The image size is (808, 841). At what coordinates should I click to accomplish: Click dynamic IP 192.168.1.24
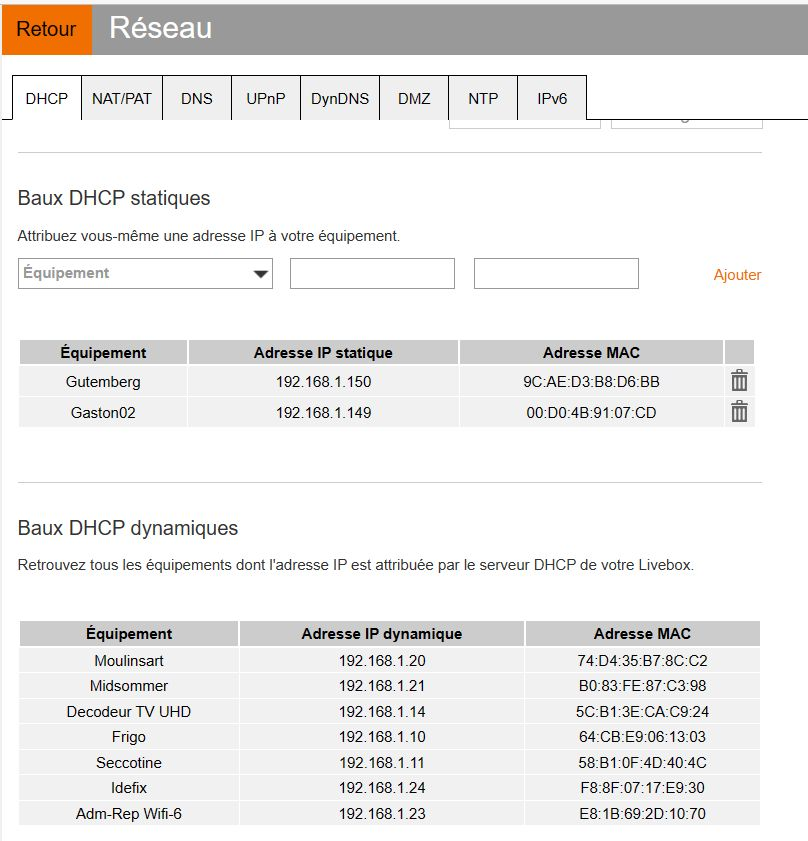[382, 787]
